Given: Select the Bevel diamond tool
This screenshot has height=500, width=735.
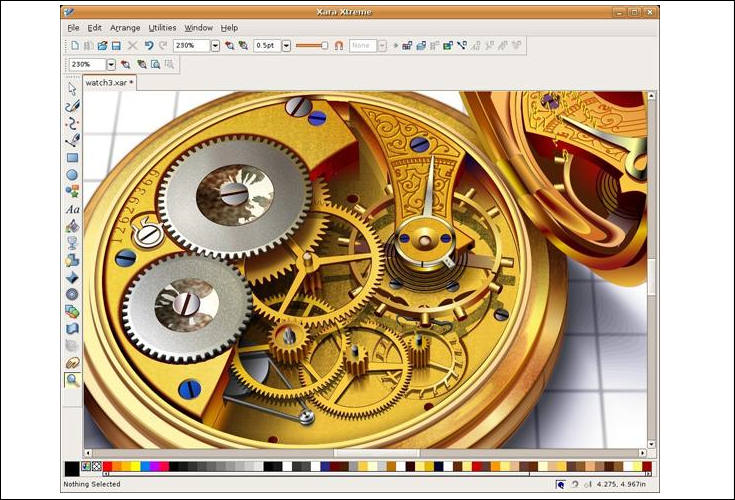Looking at the screenshot, I should point(72,277).
